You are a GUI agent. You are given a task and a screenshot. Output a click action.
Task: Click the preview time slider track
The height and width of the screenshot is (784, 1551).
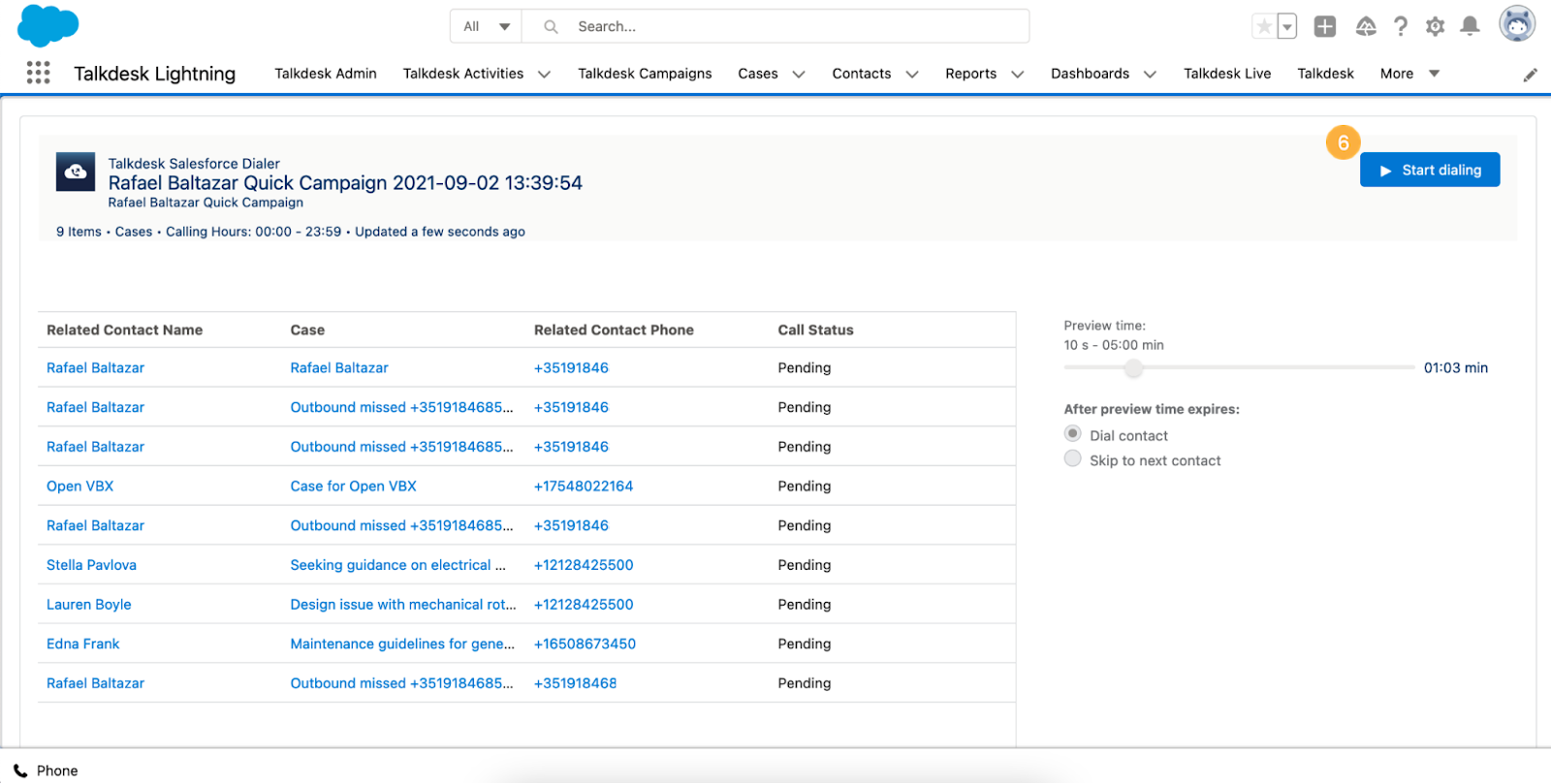coord(1239,368)
